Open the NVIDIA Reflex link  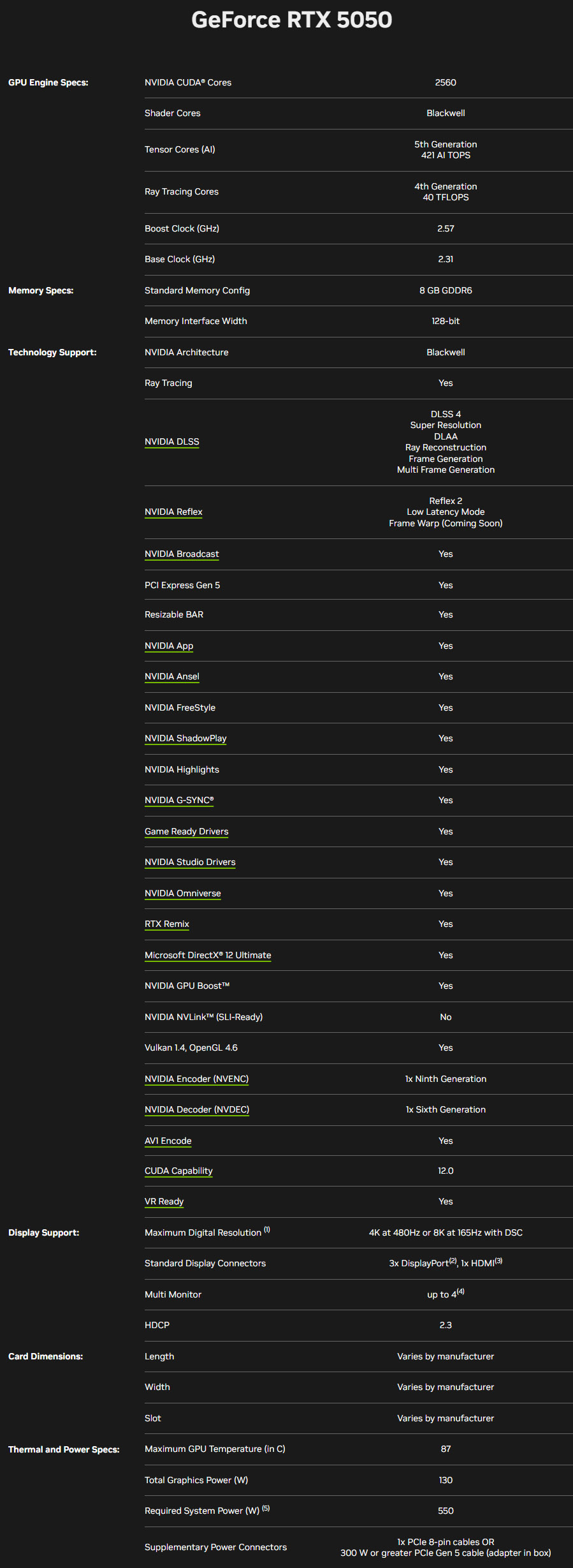pos(173,512)
